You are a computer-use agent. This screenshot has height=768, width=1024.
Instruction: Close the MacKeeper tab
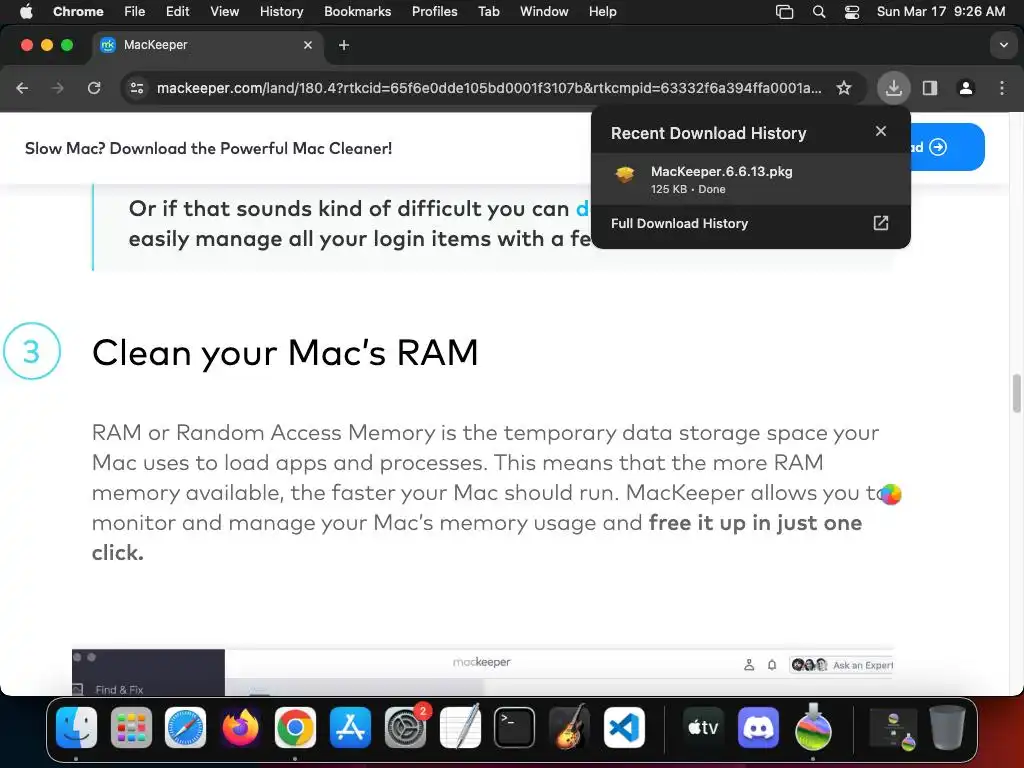[x=308, y=45]
